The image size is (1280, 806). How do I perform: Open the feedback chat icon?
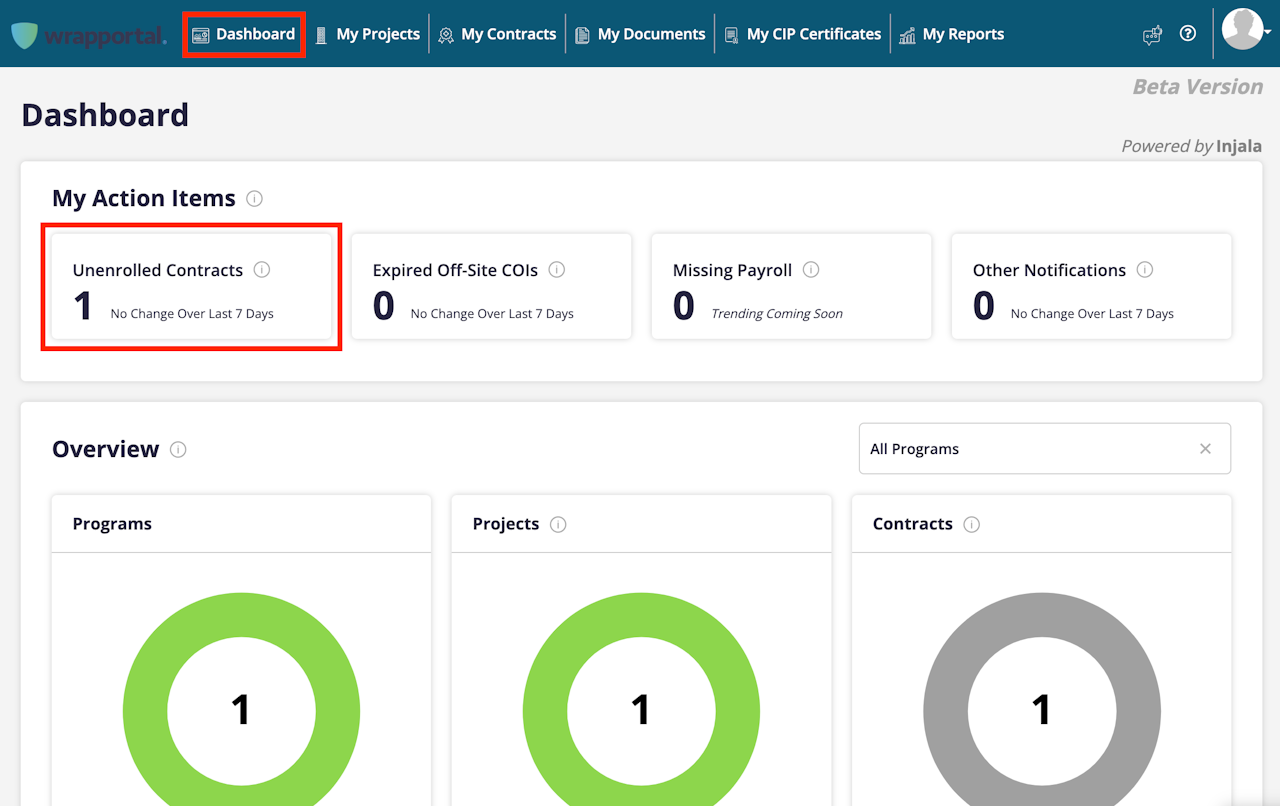(x=1152, y=35)
